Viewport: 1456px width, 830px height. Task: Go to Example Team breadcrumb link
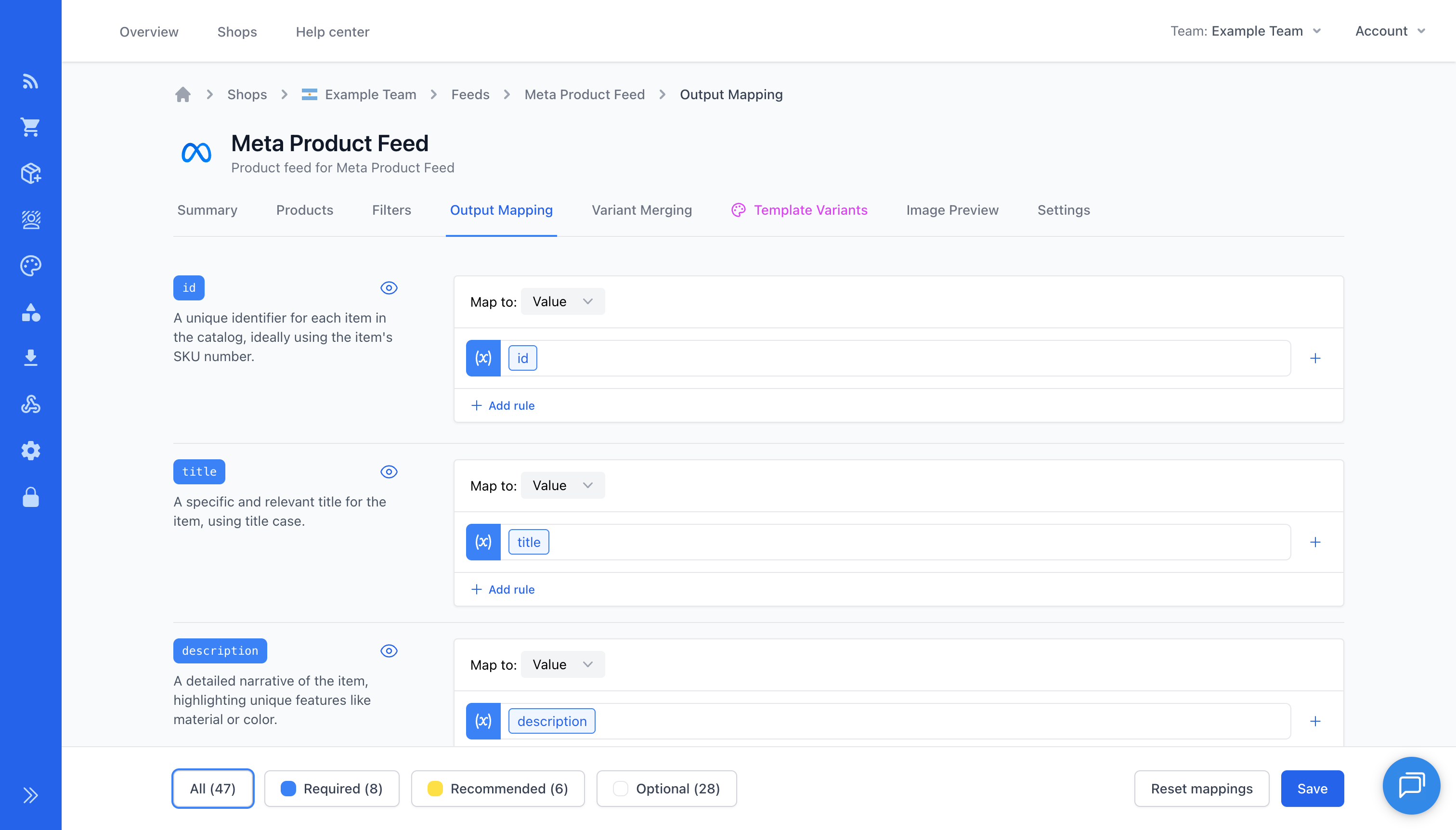[x=371, y=95]
